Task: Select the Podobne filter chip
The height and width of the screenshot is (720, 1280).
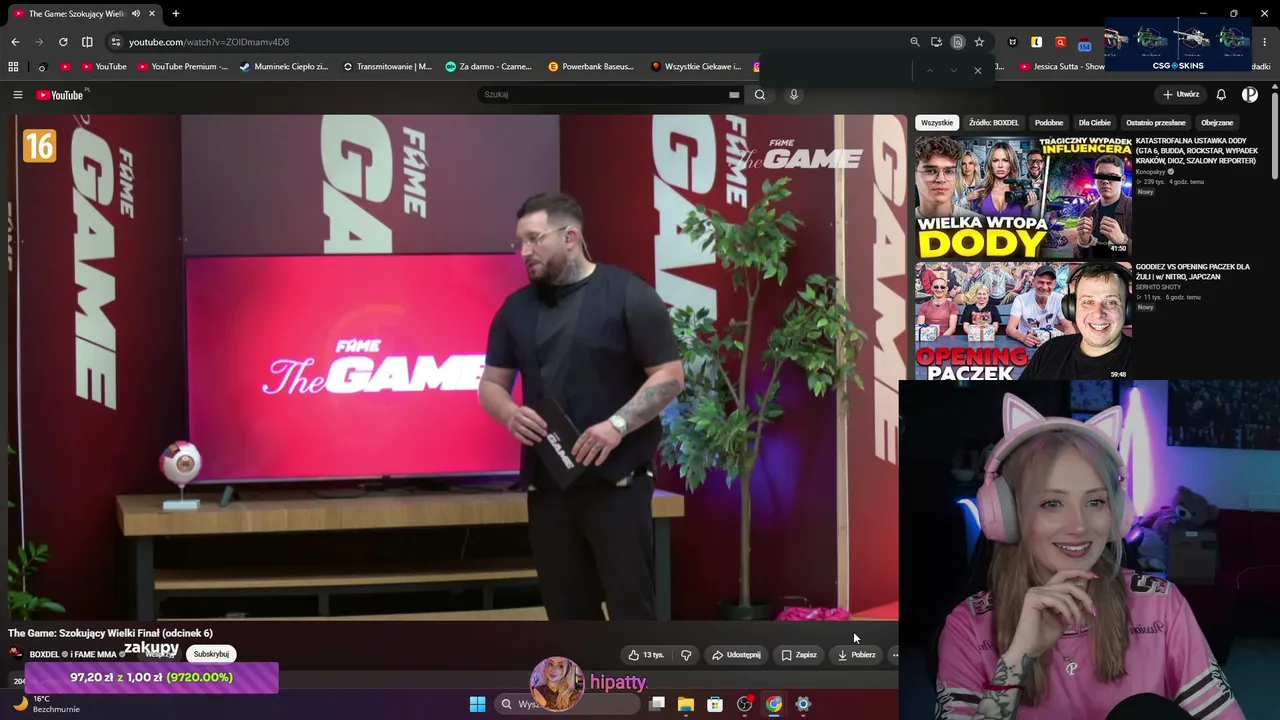Action: pyautogui.click(x=1049, y=123)
